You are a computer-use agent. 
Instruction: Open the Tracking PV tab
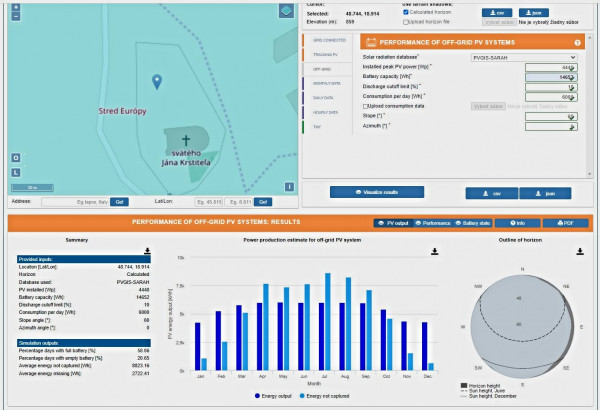tap(327, 55)
